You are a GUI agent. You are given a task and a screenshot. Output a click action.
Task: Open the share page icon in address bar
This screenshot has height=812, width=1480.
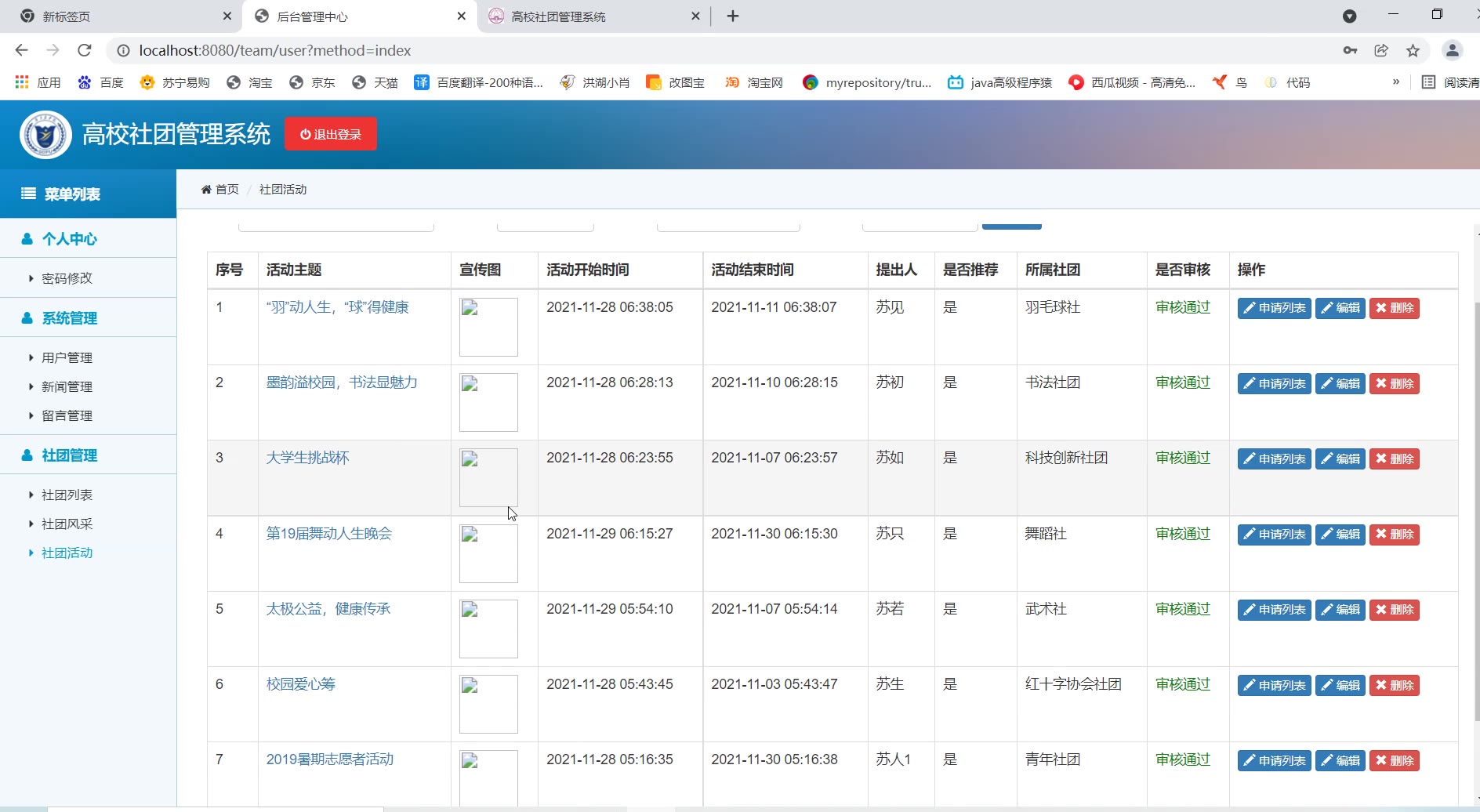click(1381, 50)
